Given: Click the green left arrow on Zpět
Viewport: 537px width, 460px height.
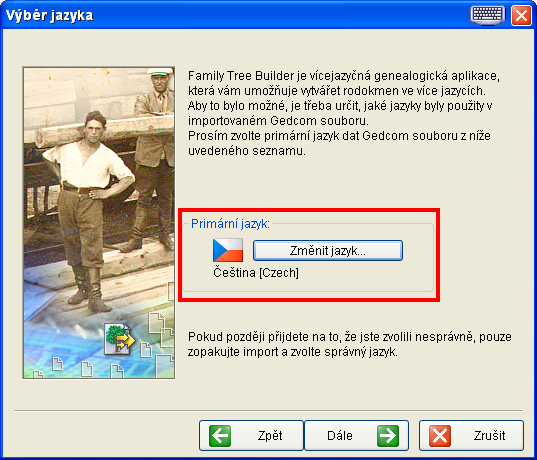Looking at the screenshot, I should pyautogui.click(x=220, y=436).
